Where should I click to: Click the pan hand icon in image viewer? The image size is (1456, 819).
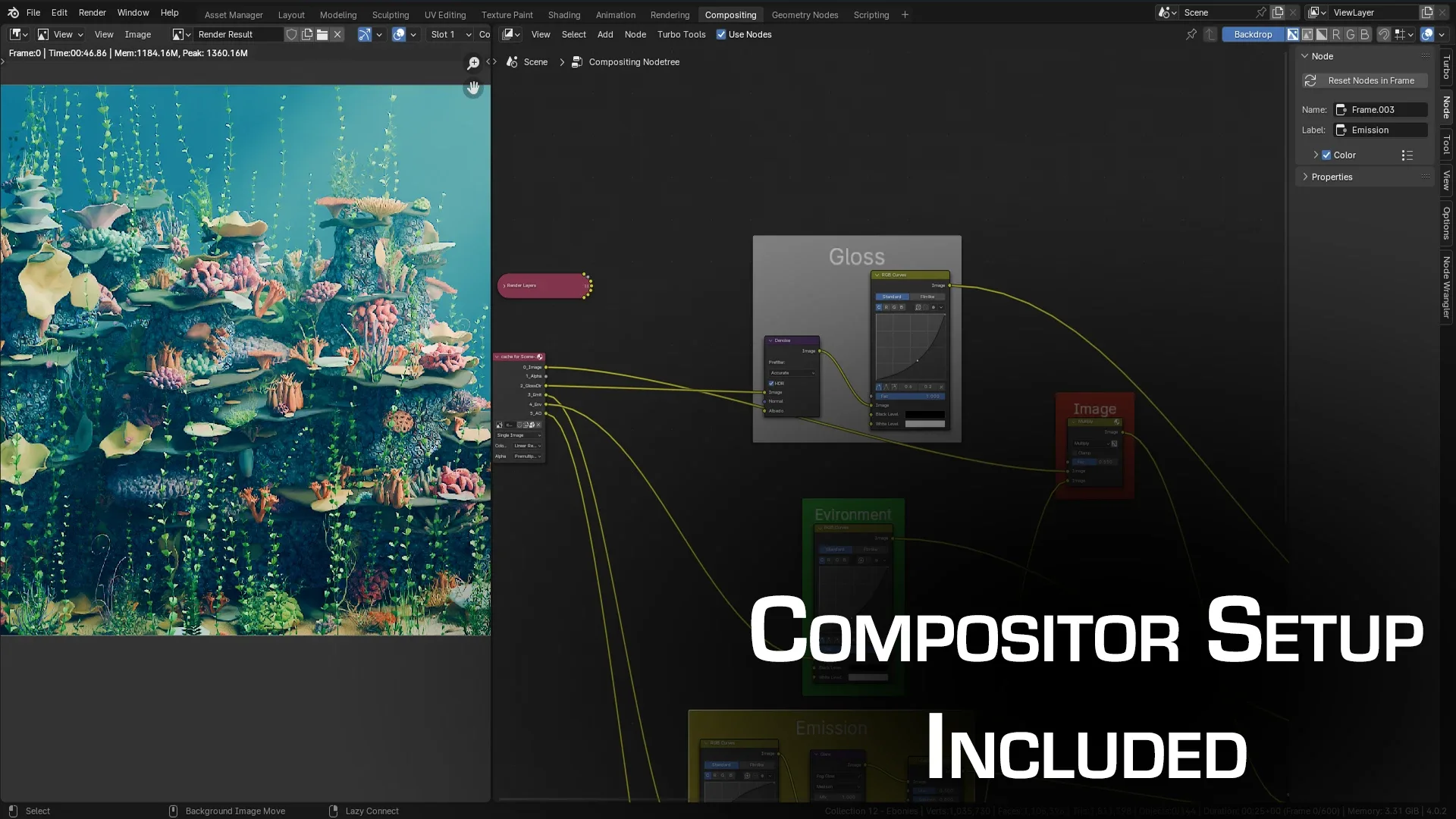click(x=473, y=88)
